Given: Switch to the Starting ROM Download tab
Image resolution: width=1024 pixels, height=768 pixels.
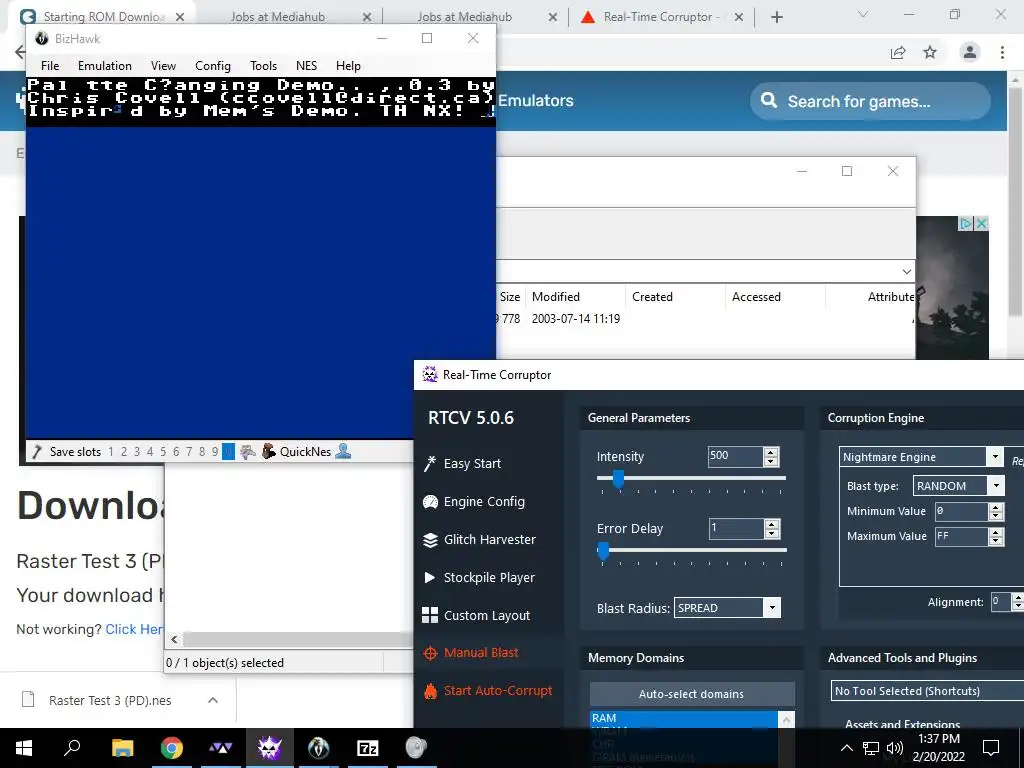Looking at the screenshot, I should pos(103,17).
